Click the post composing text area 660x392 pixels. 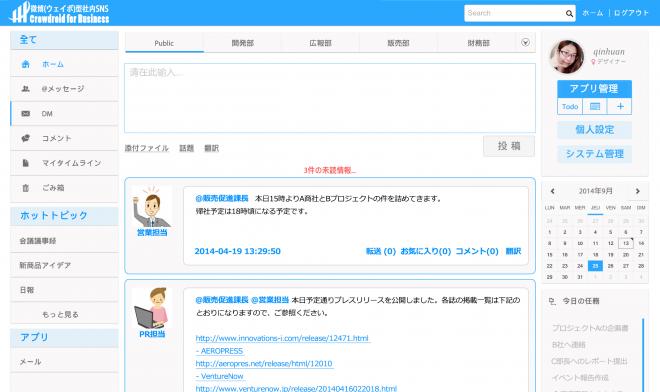point(330,98)
